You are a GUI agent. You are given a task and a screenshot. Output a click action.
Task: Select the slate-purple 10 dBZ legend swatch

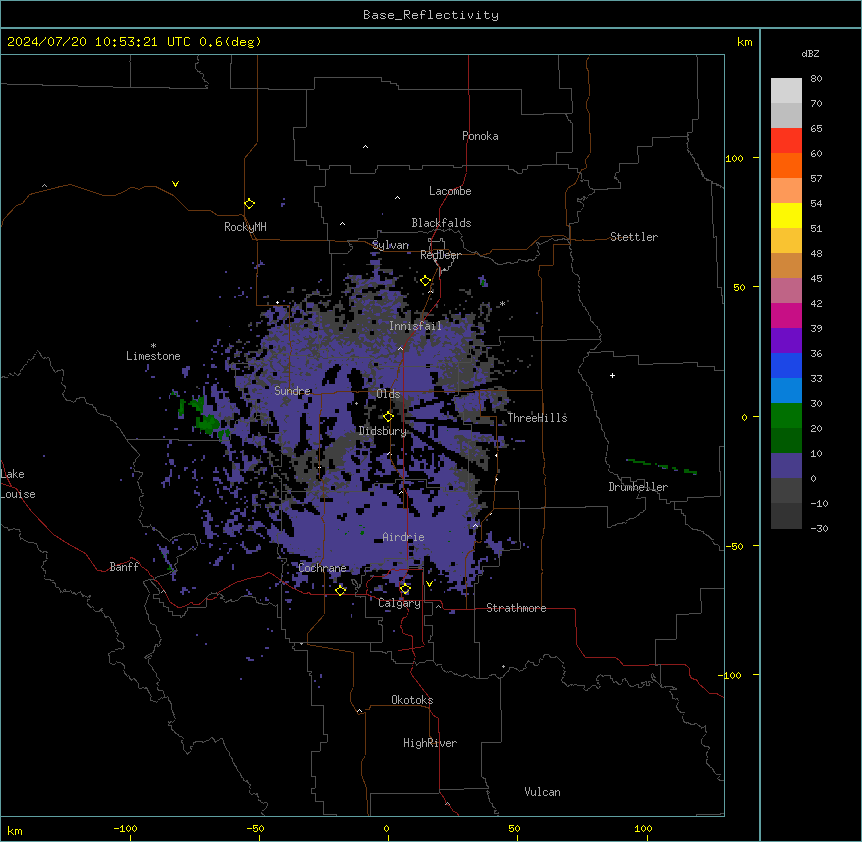786,466
